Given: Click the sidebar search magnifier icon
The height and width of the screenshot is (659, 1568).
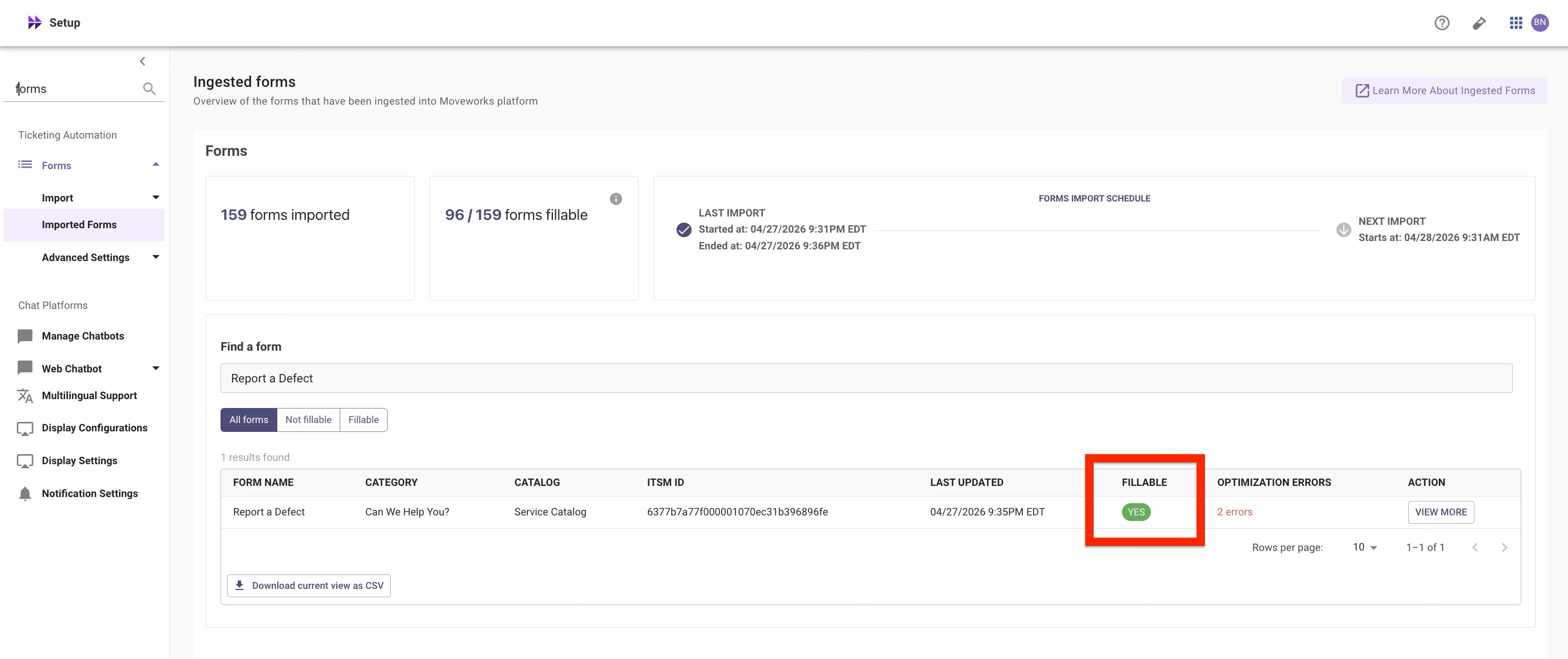Looking at the screenshot, I should 149,89.
